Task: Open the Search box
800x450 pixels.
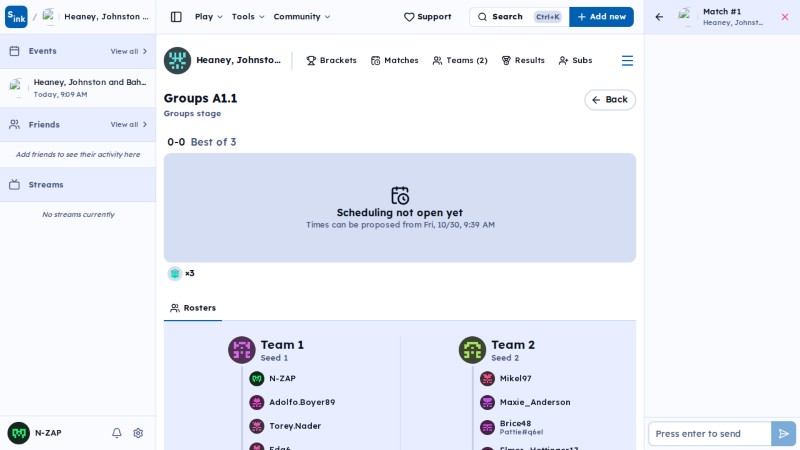Action: click(x=519, y=17)
